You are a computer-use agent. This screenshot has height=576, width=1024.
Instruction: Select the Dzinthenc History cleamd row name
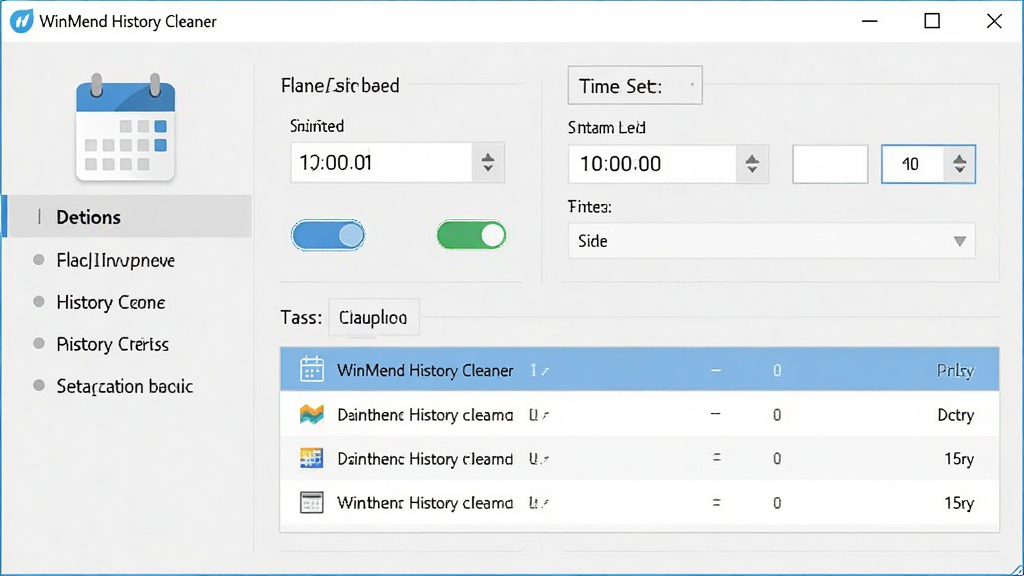[425, 459]
